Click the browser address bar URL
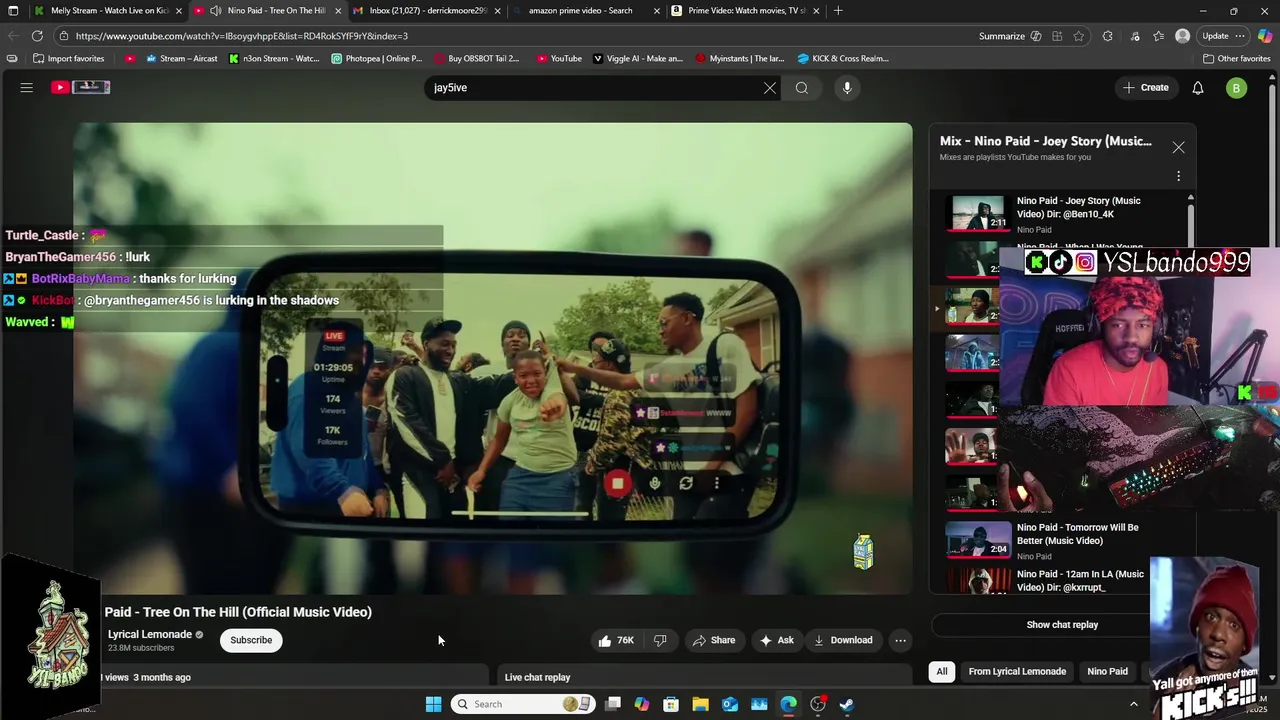 click(241, 36)
